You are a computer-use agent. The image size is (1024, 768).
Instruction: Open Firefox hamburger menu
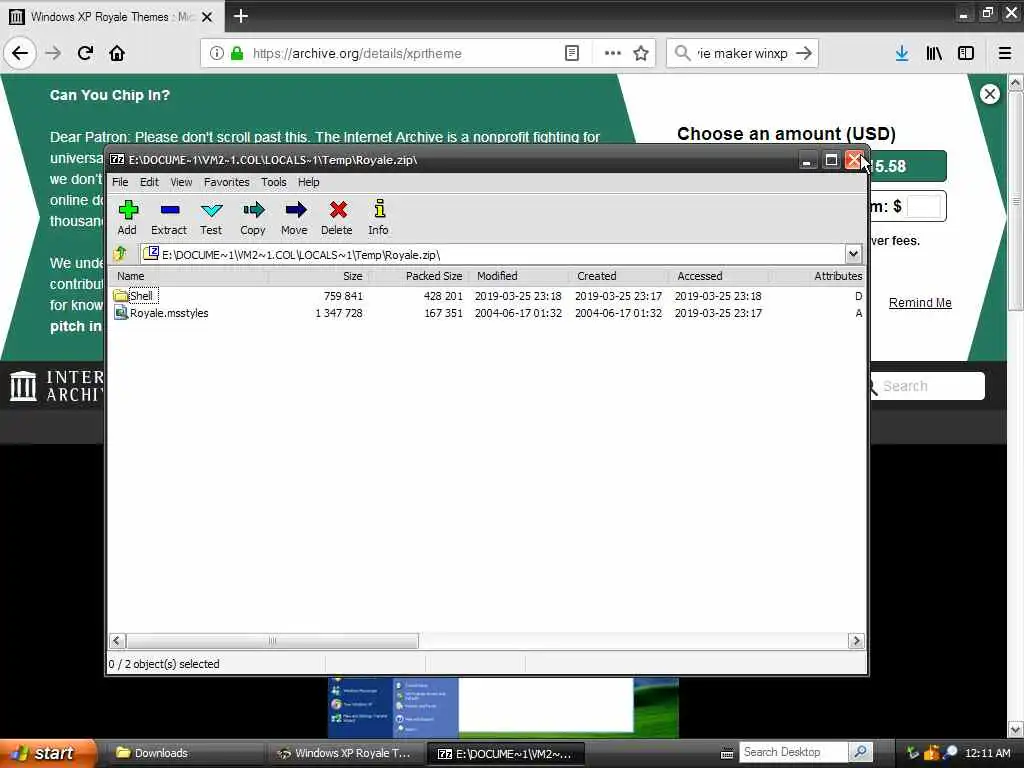(1005, 54)
